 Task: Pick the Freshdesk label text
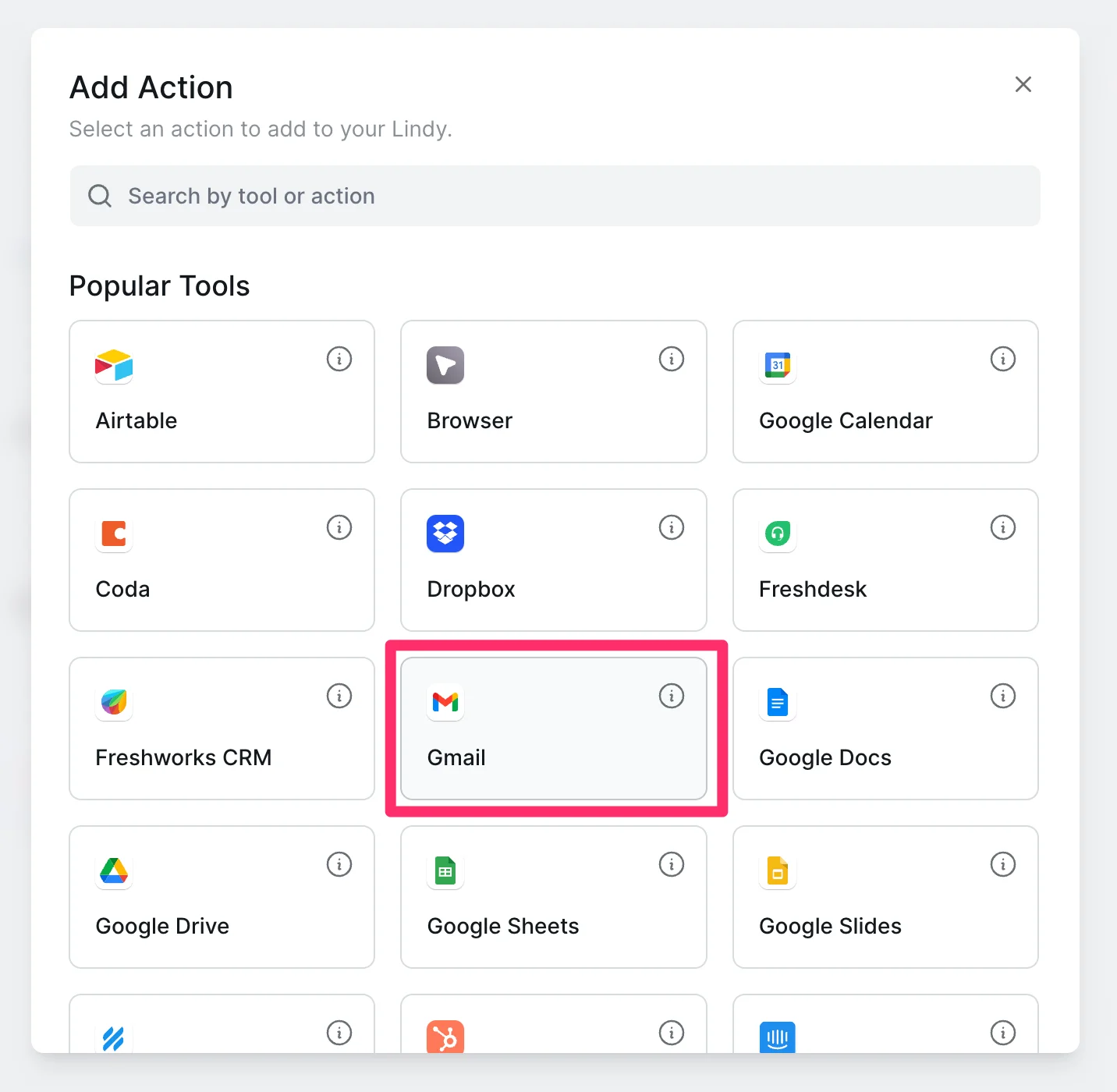813,589
